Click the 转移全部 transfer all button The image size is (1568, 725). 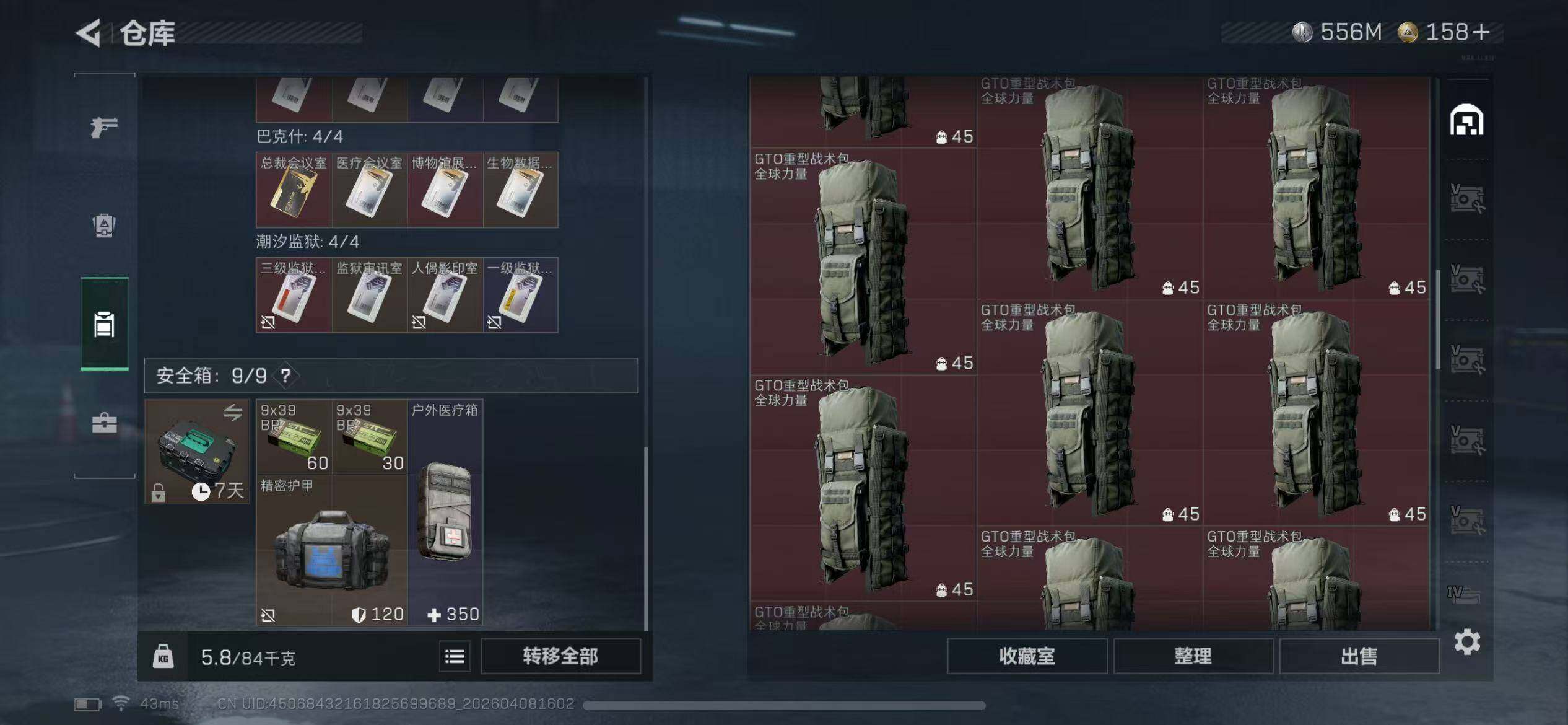560,656
